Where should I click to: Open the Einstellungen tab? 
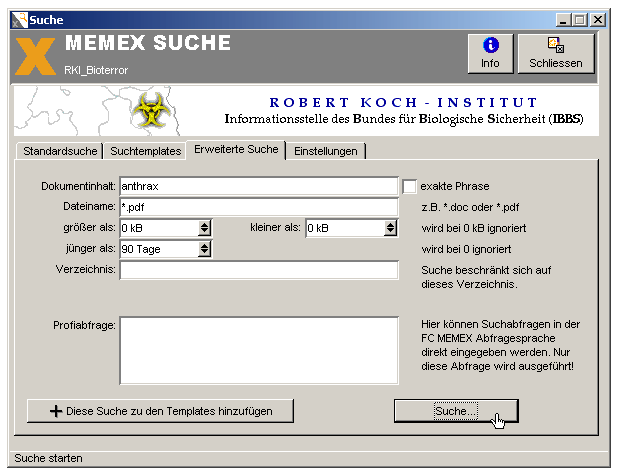coord(326,151)
